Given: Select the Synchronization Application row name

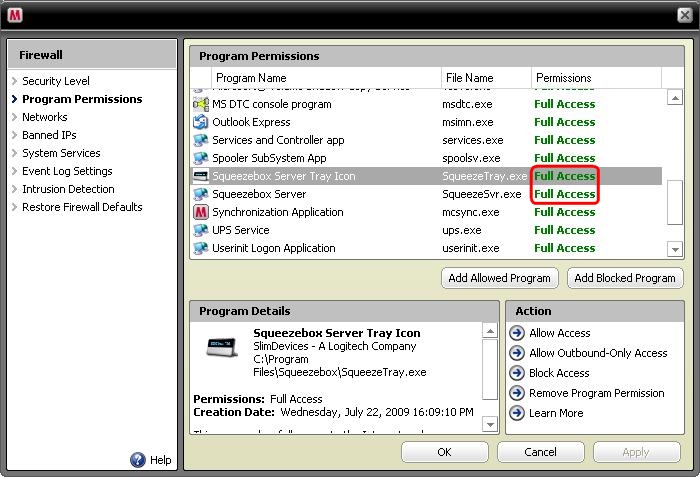Looking at the screenshot, I should point(278,212).
